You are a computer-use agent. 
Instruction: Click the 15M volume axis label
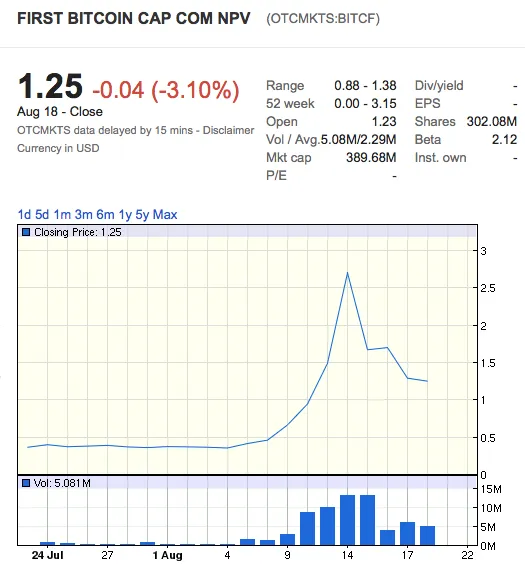tap(491, 489)
